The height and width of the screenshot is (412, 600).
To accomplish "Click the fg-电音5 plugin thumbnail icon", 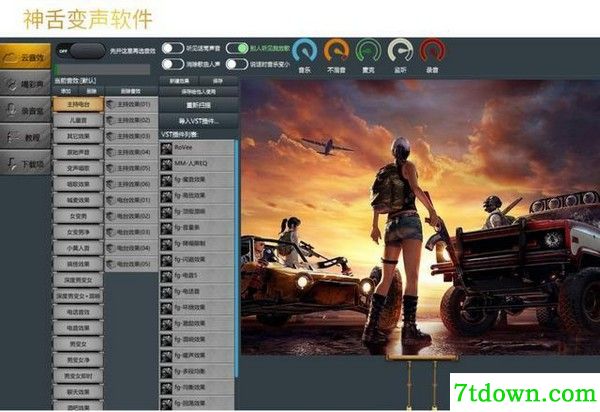I will point(166,276).
